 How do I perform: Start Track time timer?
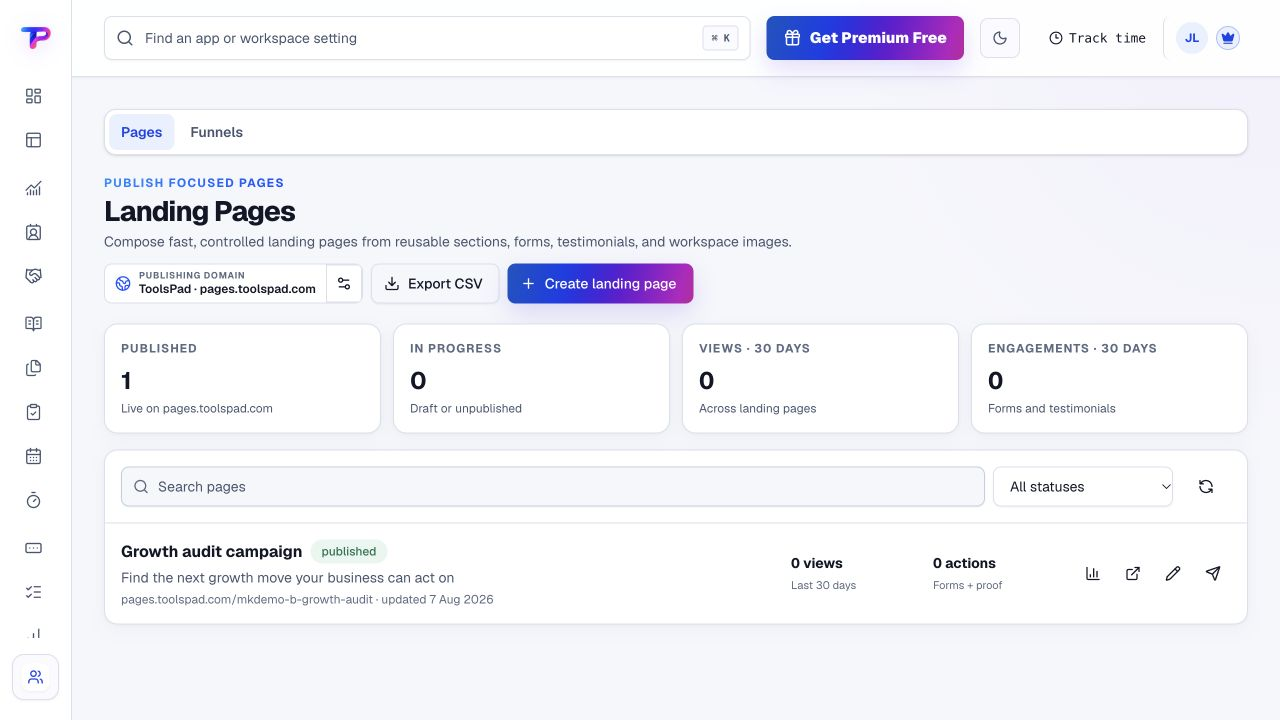[x=1097, y=38]
